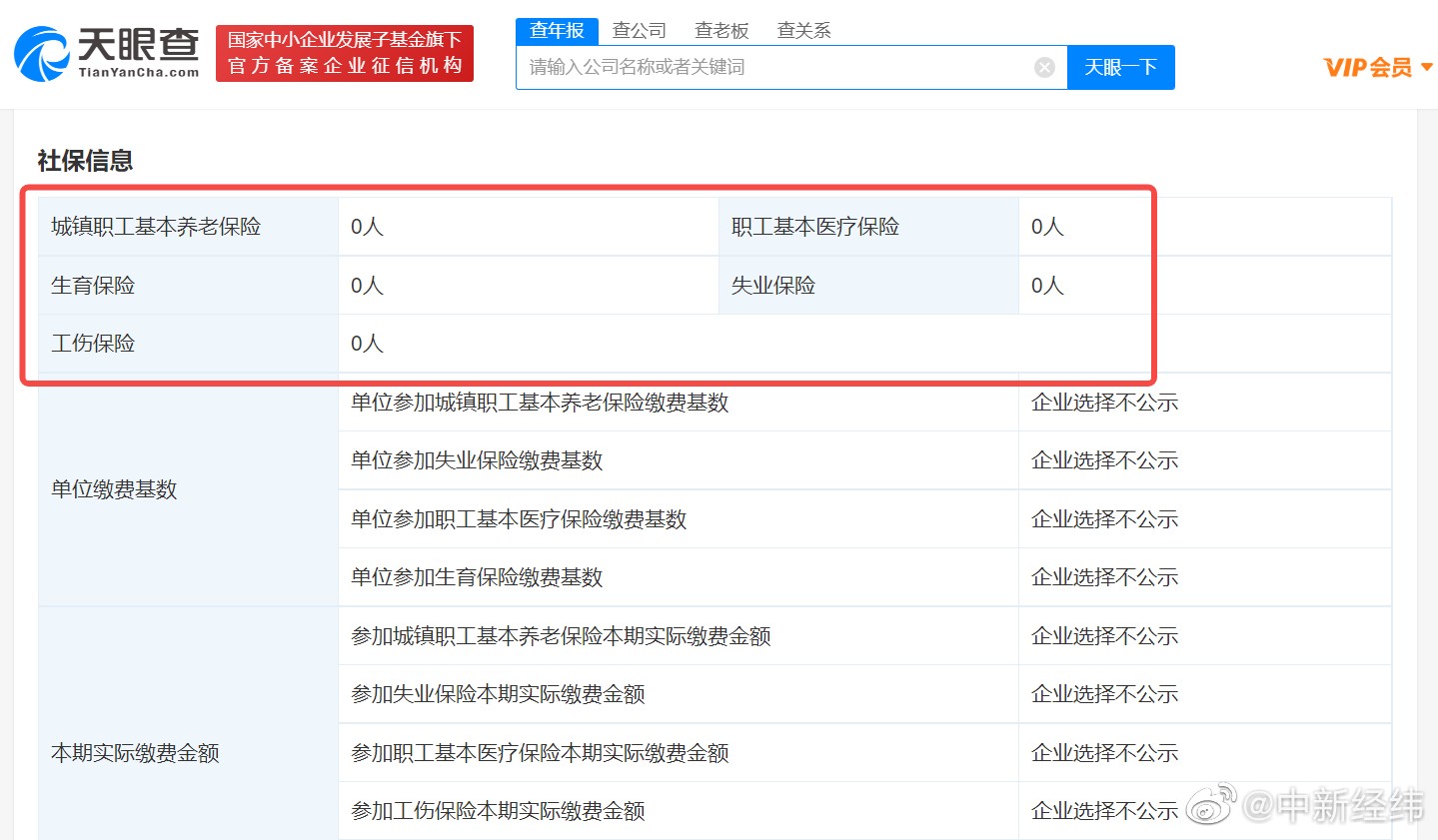This screenshot has height=840, width=1438.
Task: Select the 查年报 tab
Action: click(x=557, y=31)
